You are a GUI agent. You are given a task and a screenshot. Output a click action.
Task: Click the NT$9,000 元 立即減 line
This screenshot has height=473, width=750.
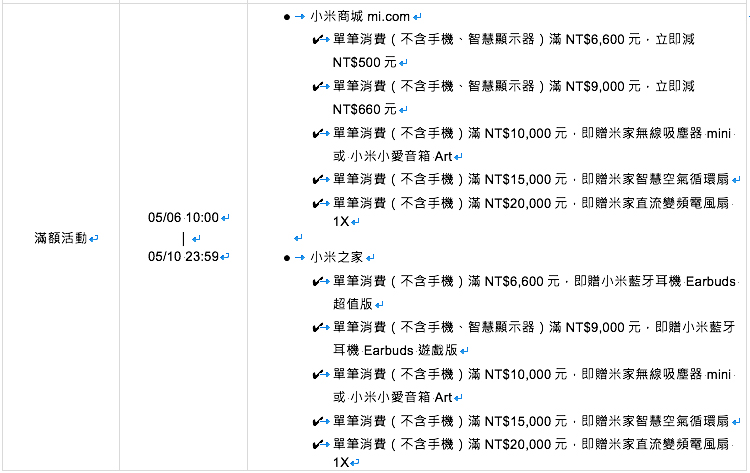click(x=513, y=86)
